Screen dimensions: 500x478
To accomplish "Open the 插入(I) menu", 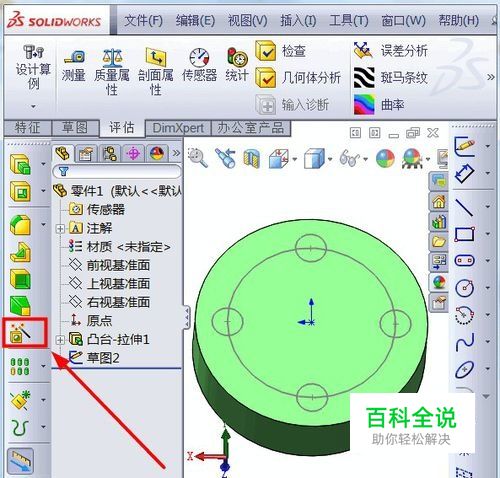I will tap(298, 21).
